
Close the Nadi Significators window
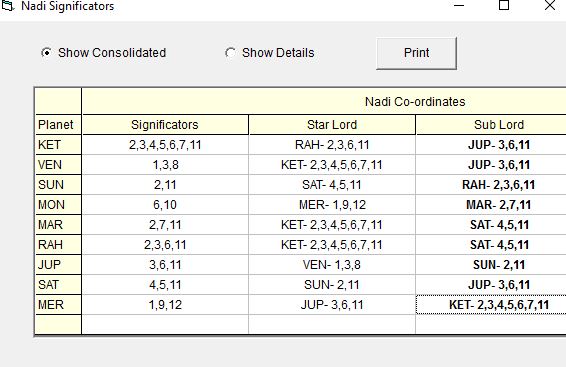[x=550, y=6]
